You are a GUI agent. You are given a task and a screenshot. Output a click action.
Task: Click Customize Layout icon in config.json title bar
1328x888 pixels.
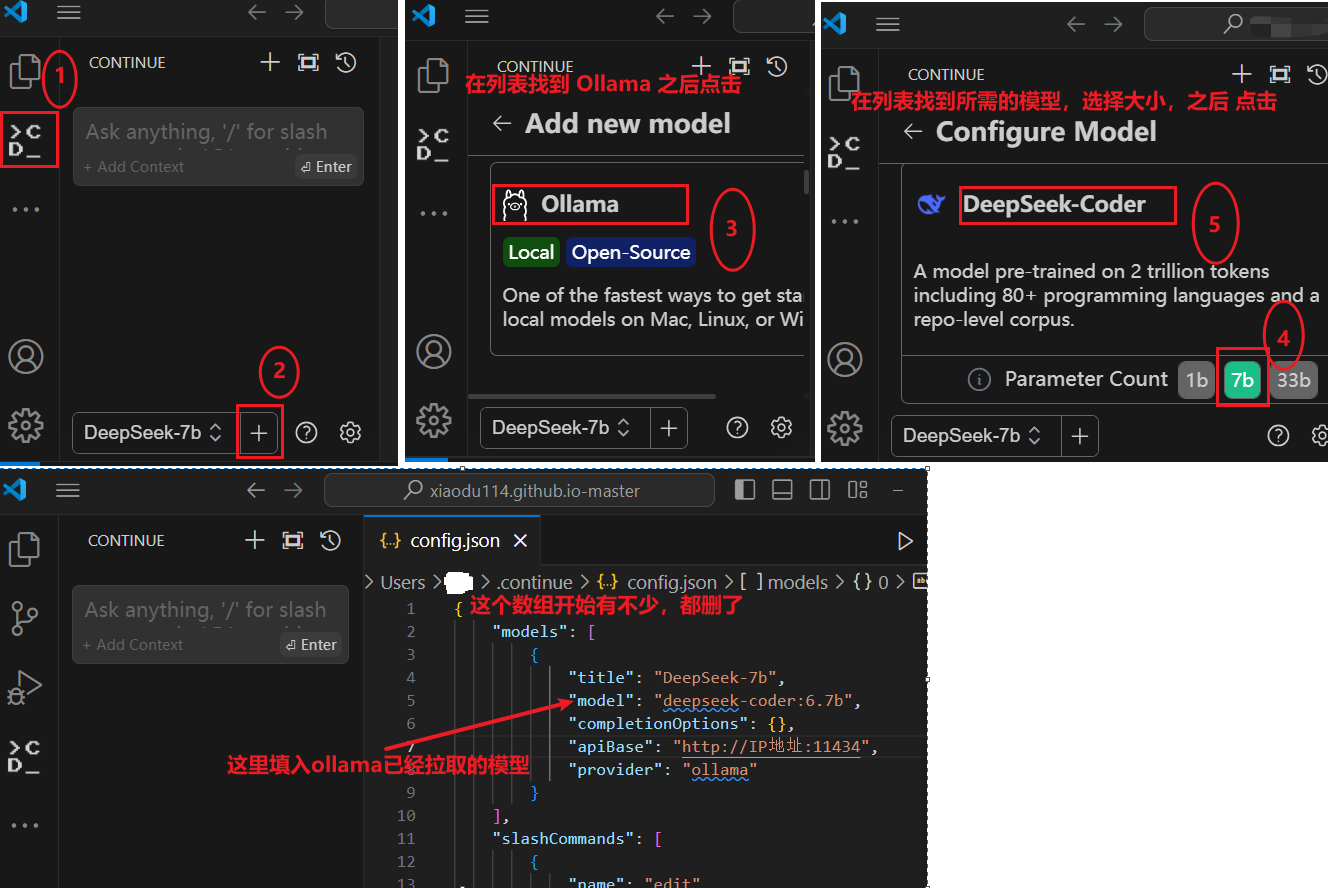coord(857,490)
